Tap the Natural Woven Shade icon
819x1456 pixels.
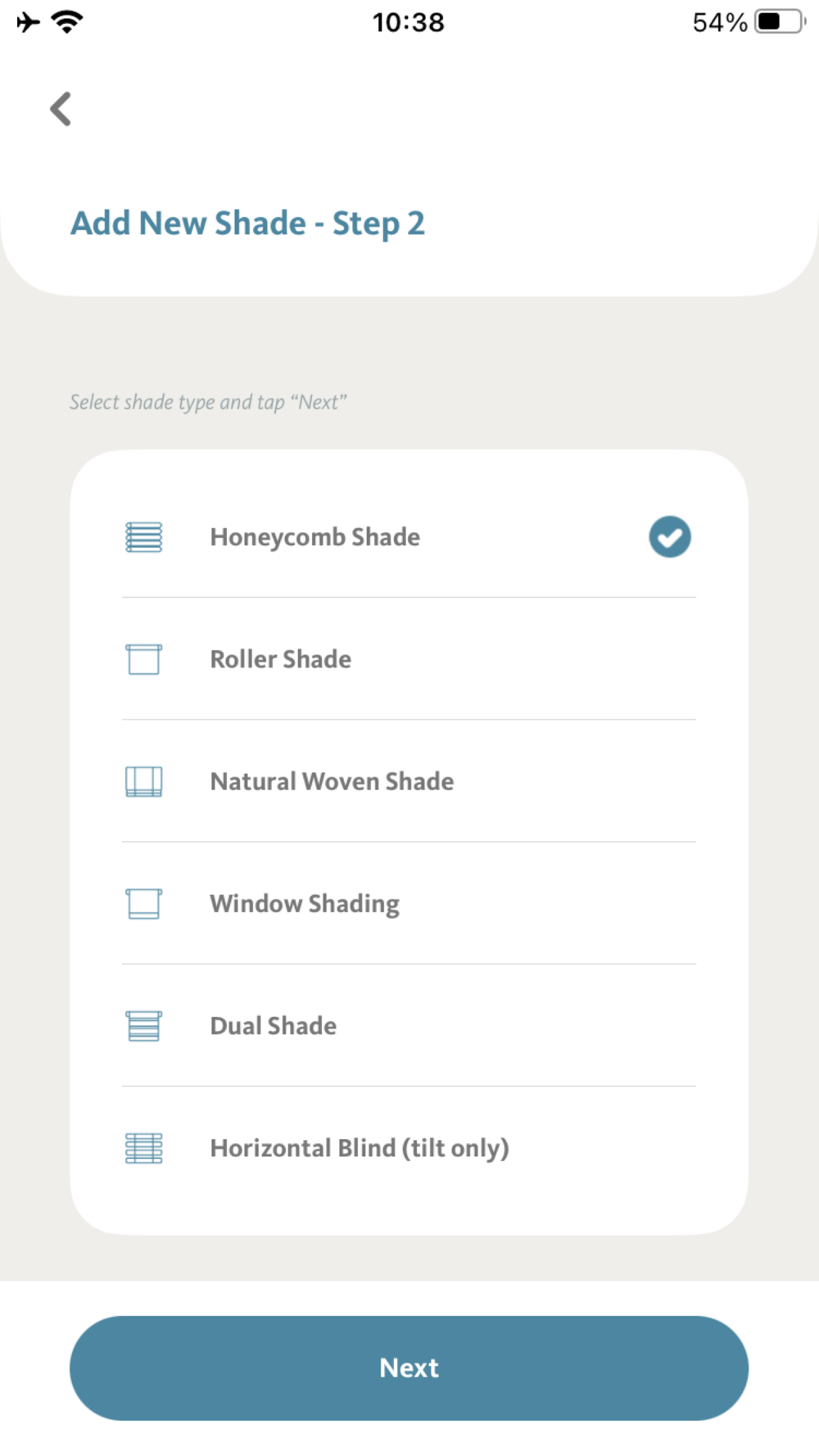click(x=143, y=781)
